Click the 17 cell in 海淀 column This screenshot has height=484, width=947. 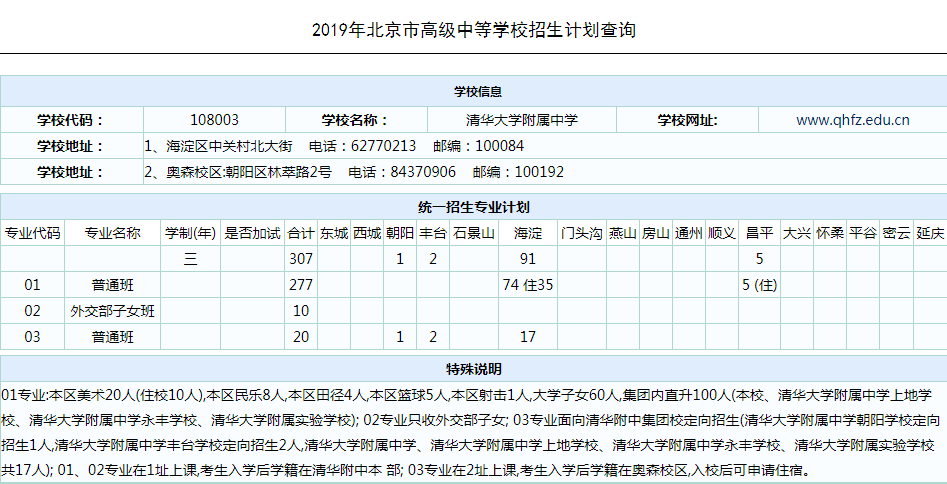tap(528, 337)
